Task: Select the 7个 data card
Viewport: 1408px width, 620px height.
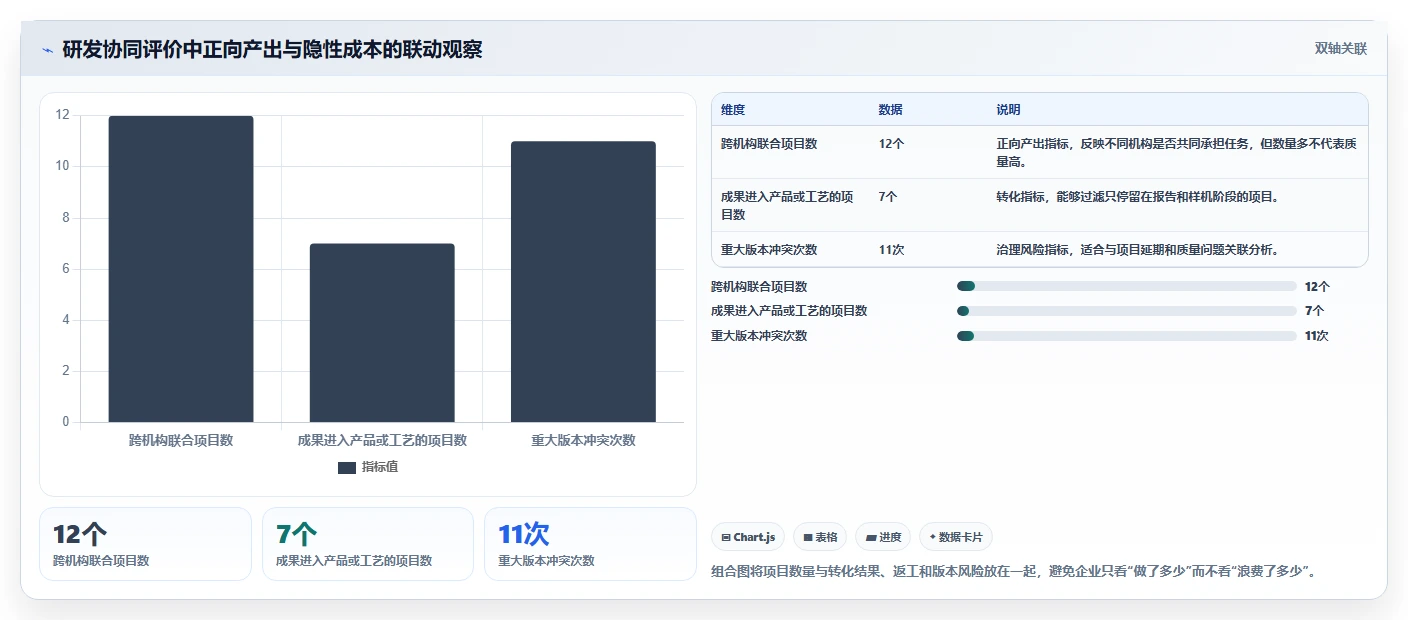Action: [x=368, y=544]
